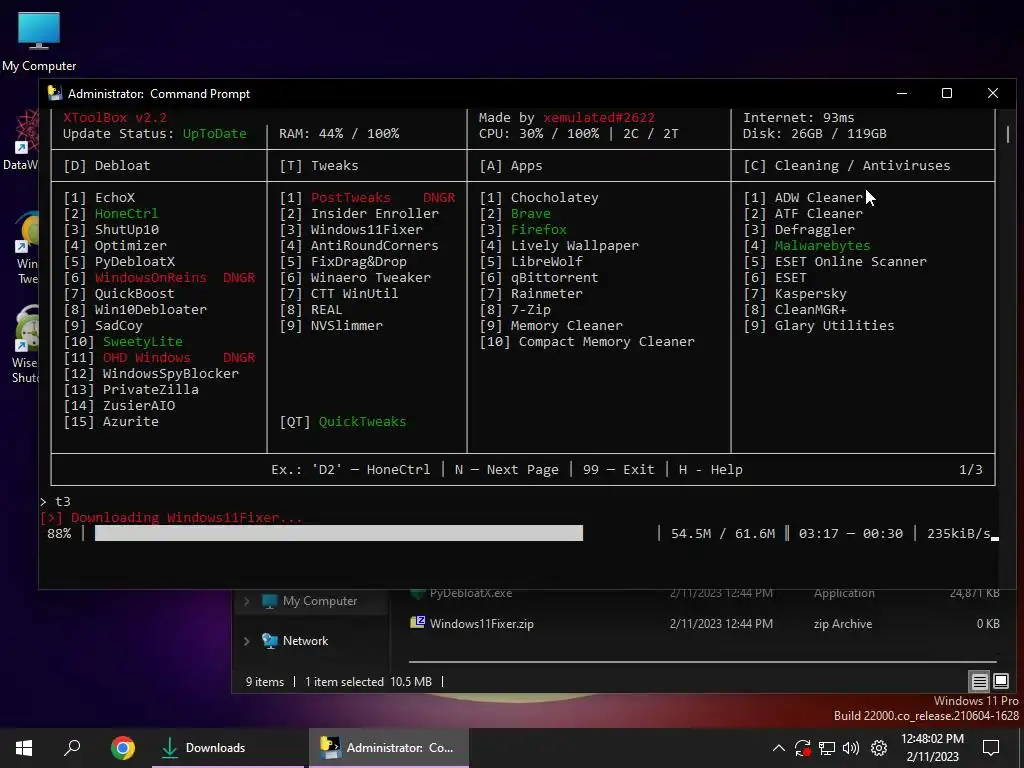Click the 'N – Next Page' hint

coord(507,470)
